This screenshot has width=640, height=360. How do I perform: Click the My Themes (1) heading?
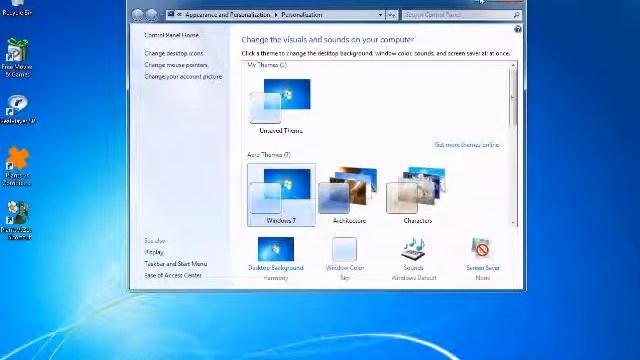click(x=267, y=65)
